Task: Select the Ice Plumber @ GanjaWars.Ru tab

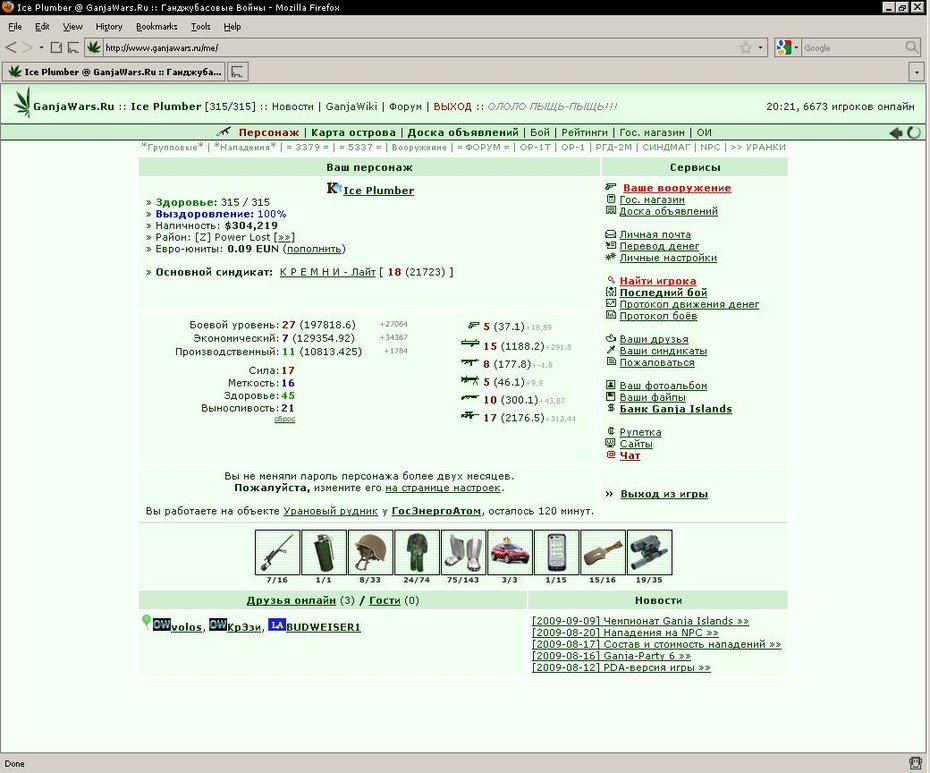Action: 114,72
